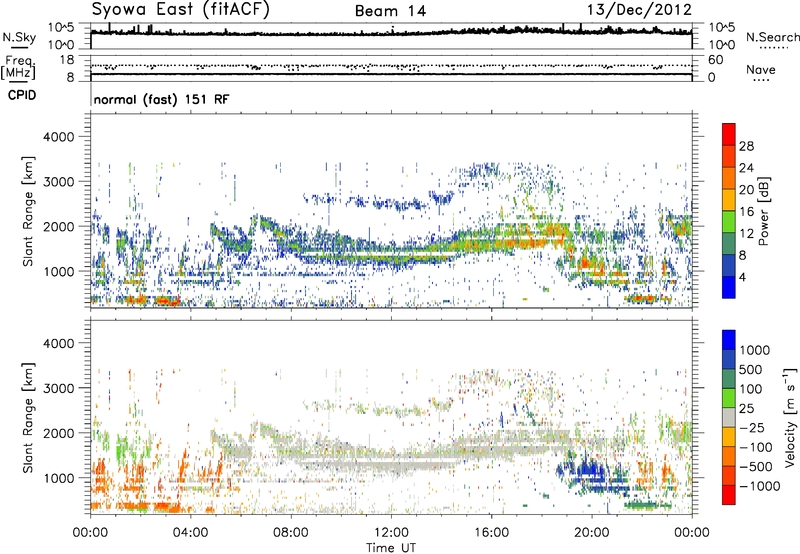Click the '20' tick label on the power colorbar
This screenshot has height=554, width=800.
coord(746,190)
